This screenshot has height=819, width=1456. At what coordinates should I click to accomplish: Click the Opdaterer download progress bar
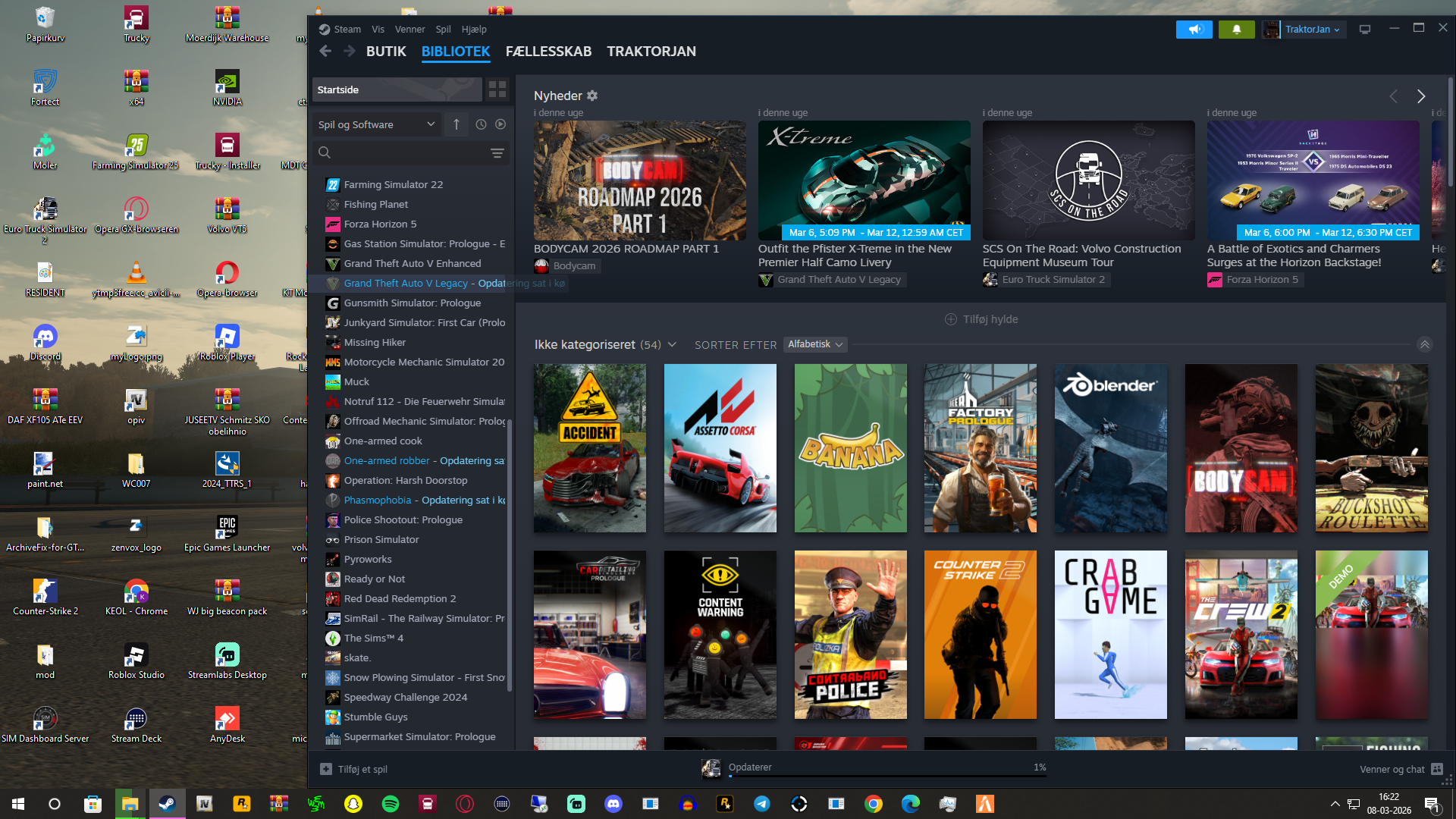[886, 776]
